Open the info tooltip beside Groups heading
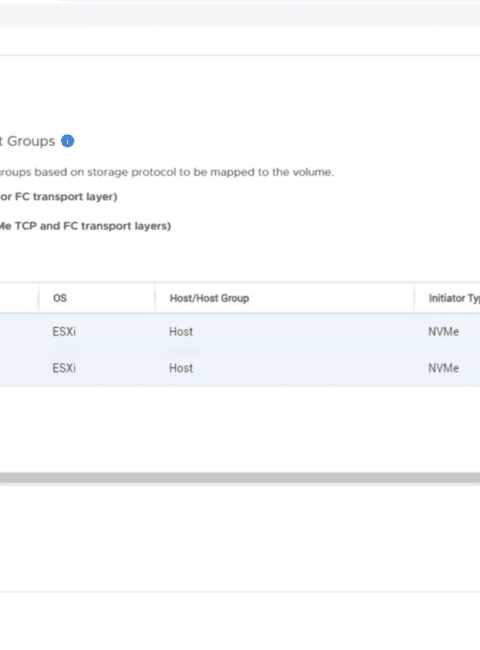Screen dimensions: 480x650 [x=68, y=141]
